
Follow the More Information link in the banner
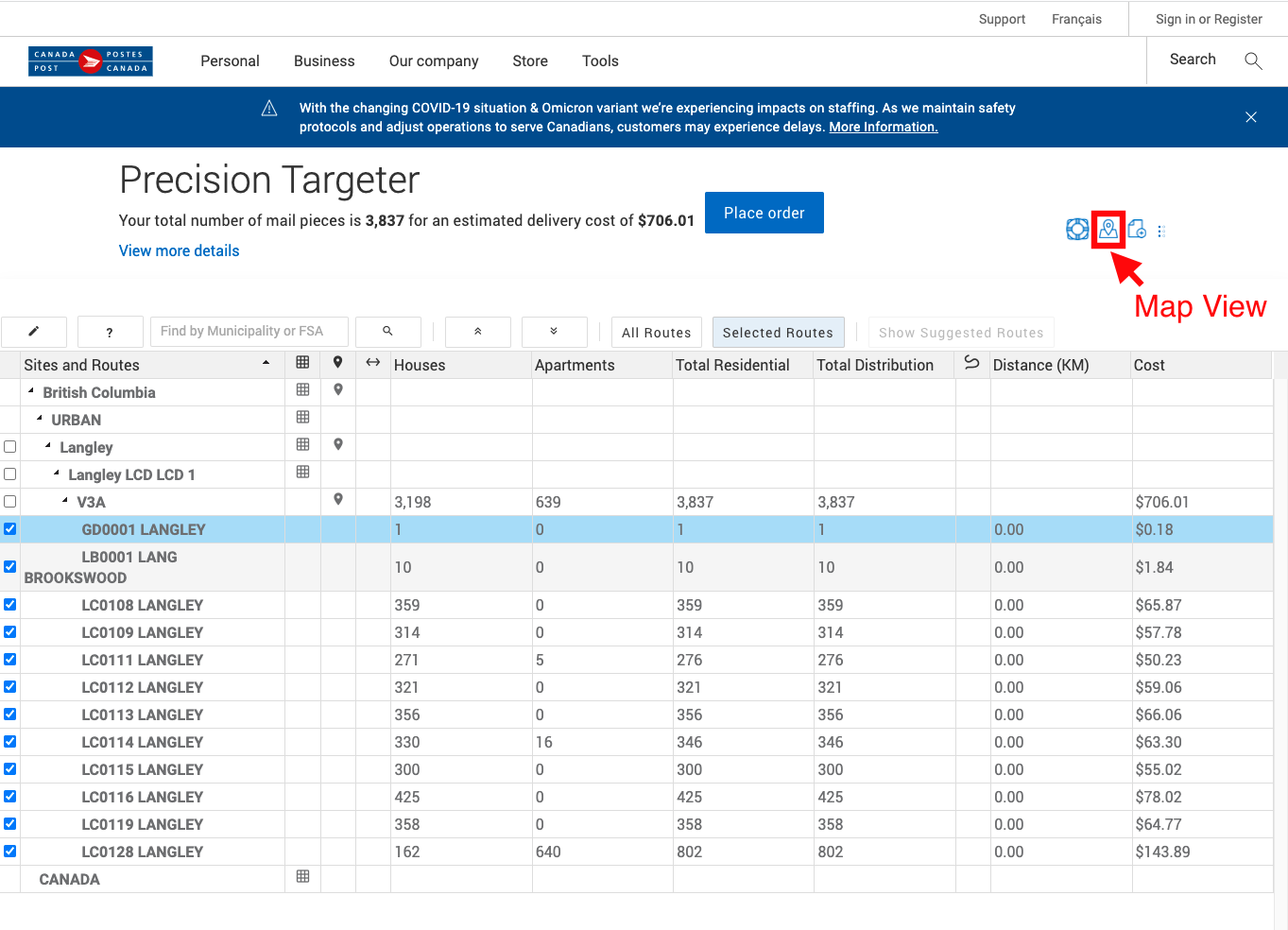tap(884, 127)
